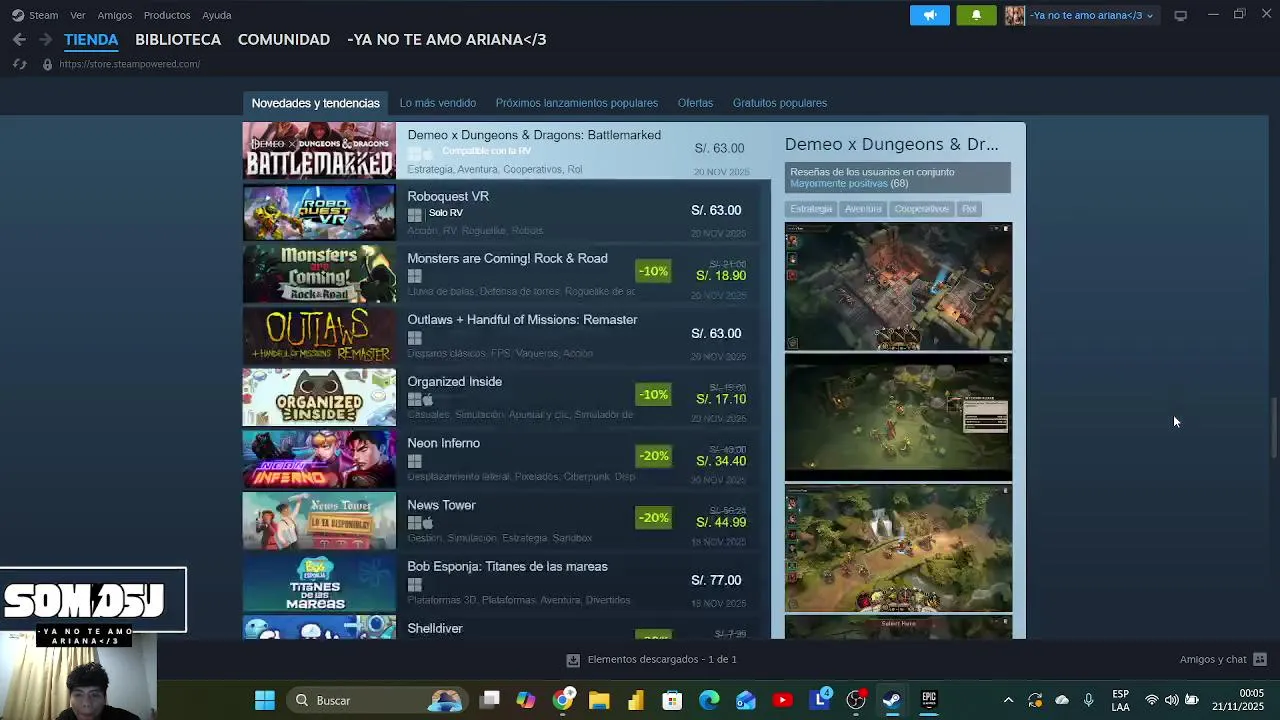Open the Ayuda menu

(x=217, y=15)
